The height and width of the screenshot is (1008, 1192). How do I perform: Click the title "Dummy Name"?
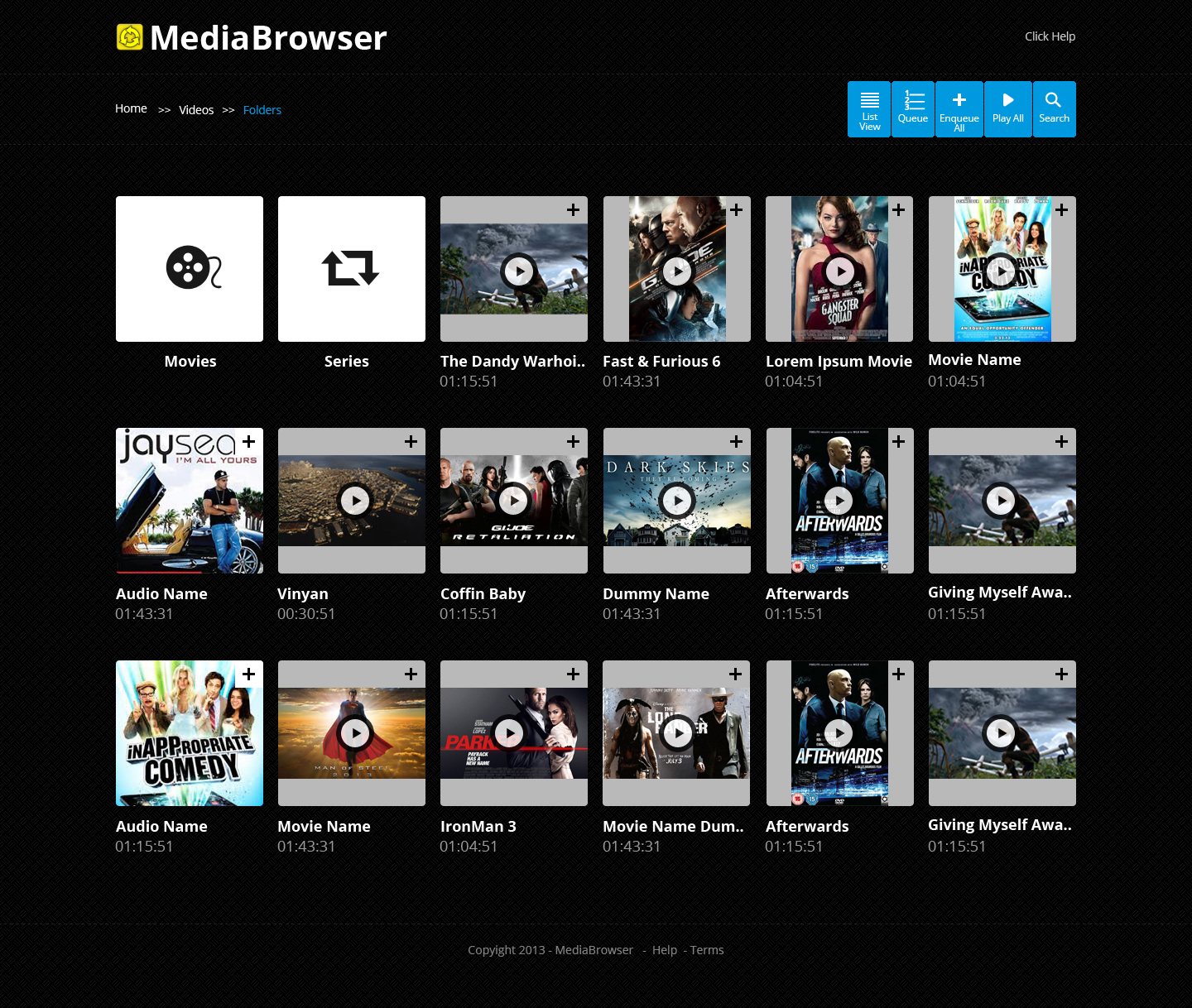tap(656, 594)
